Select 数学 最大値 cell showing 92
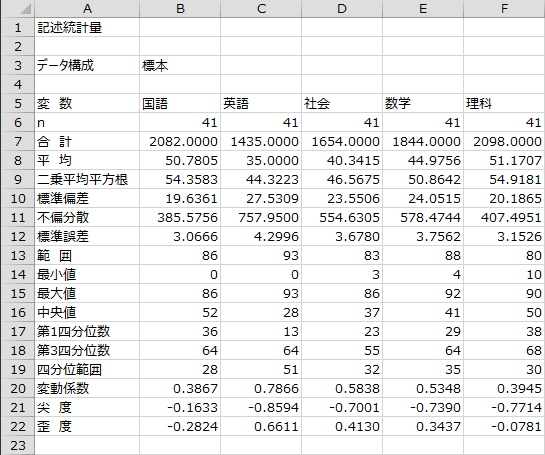The width and height of the screenshot is (545, 455). pos(423,293)
